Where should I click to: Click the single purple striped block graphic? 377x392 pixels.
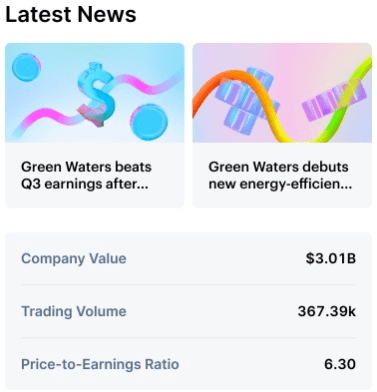[x=334, y=100]
